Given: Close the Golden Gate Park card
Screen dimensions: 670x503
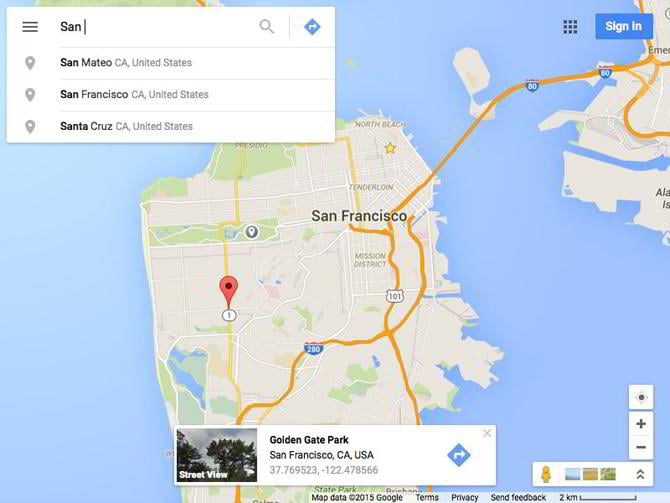Looking at the screenshot, I should (x=487, y=433).
